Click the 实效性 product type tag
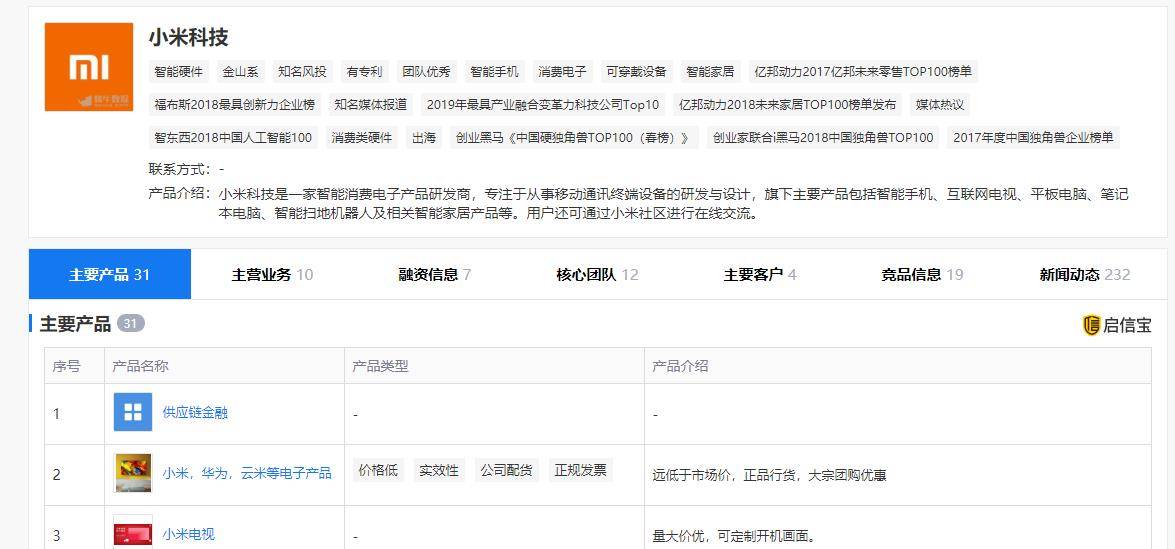Image resolution: width=1175 pixels, height=549 pixels. pos(439,470)
